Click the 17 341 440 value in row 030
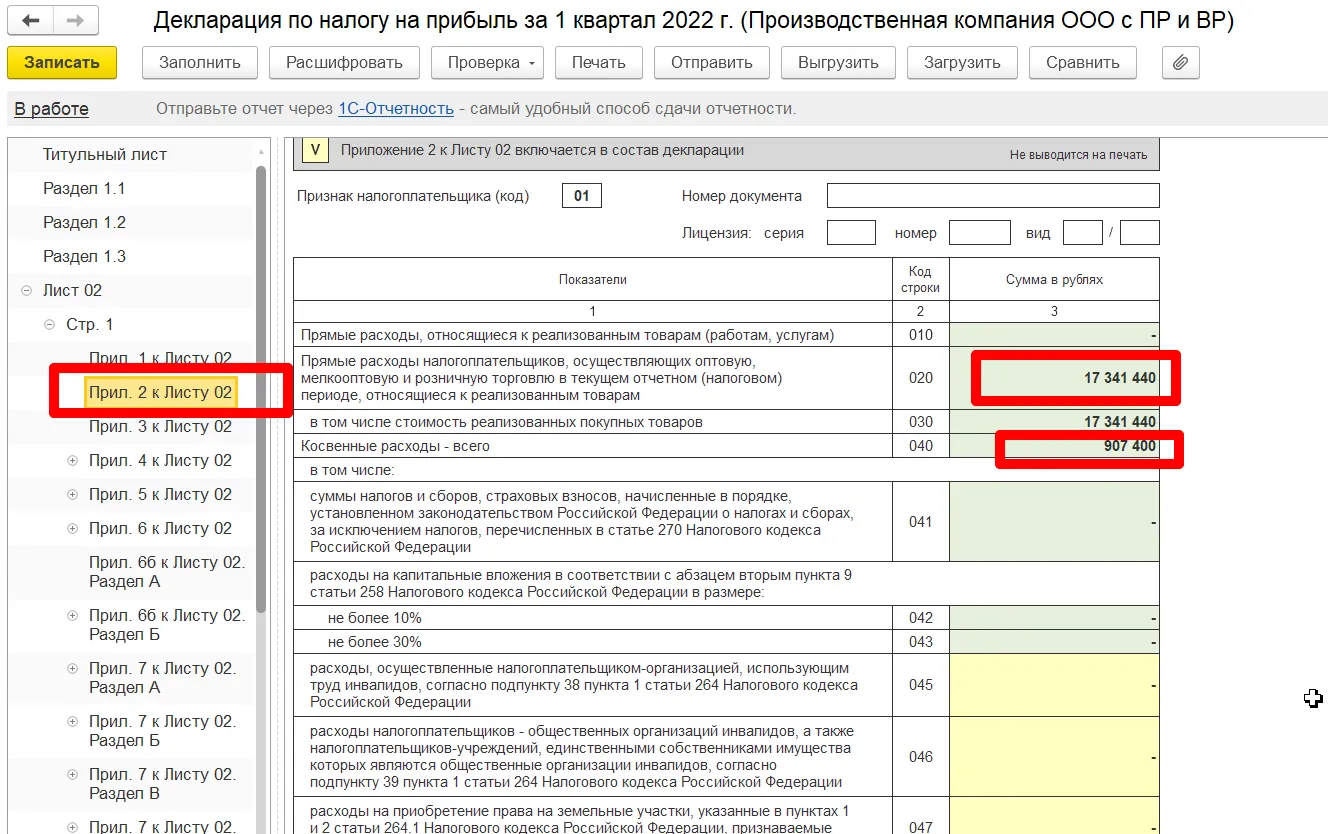Screen dimensions: 1328x834 click(x=1120, y=422)
